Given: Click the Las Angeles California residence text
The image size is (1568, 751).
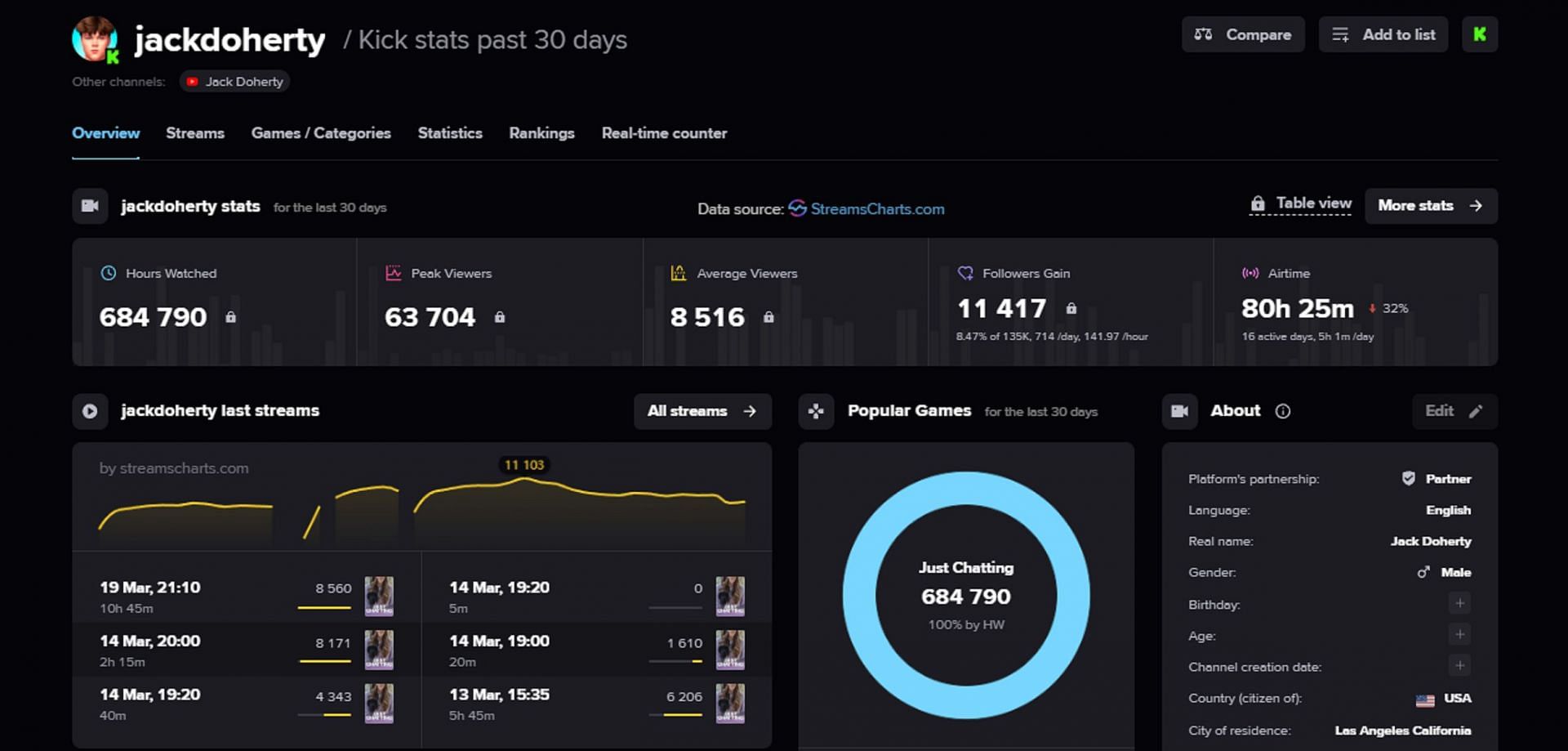Looking at the screenshot, I should (x=1403, y=731).
